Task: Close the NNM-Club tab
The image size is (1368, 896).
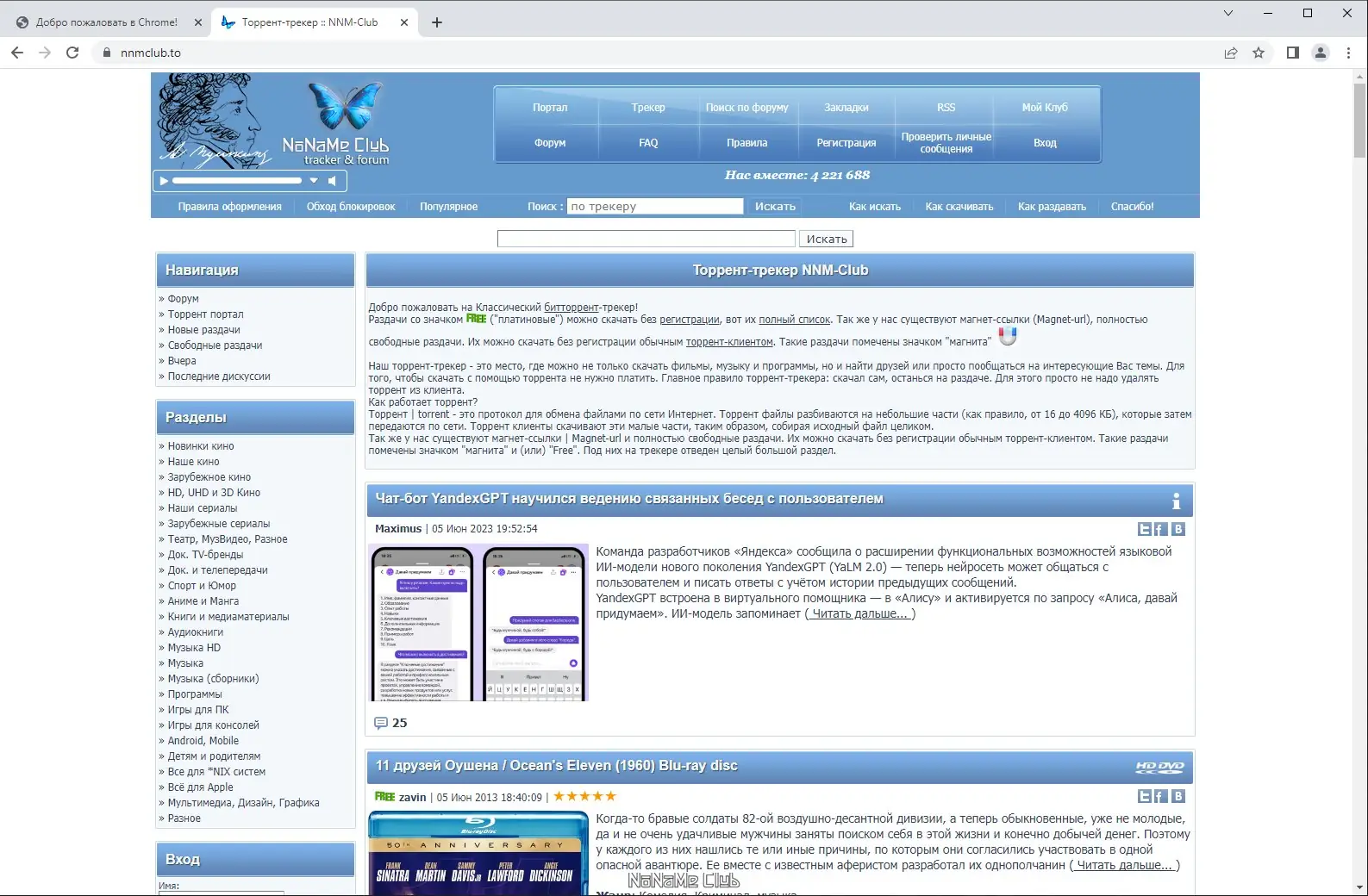Action: (x=404, y=22)
